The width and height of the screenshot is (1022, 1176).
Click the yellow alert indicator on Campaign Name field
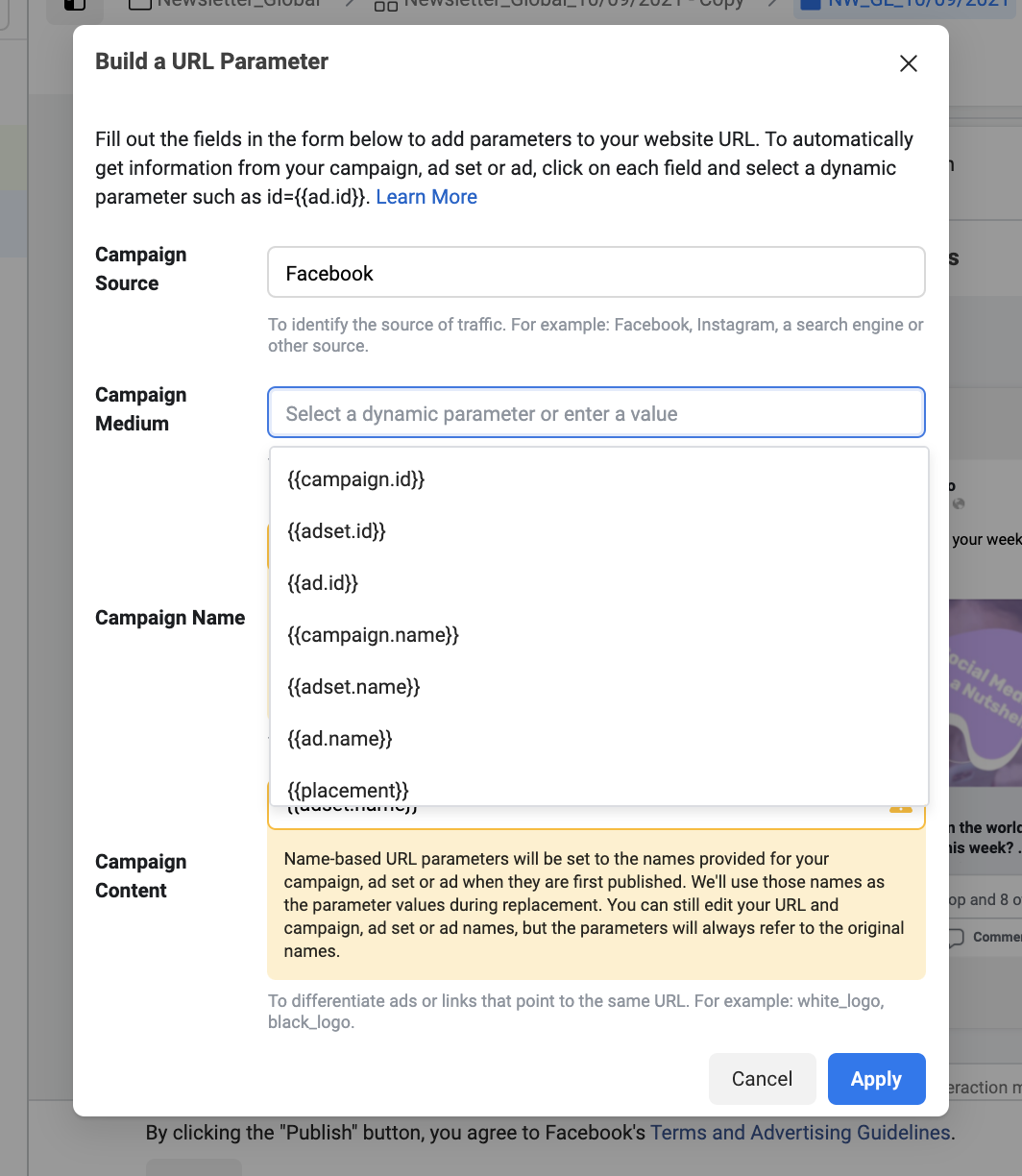click(x=901, y=810)
